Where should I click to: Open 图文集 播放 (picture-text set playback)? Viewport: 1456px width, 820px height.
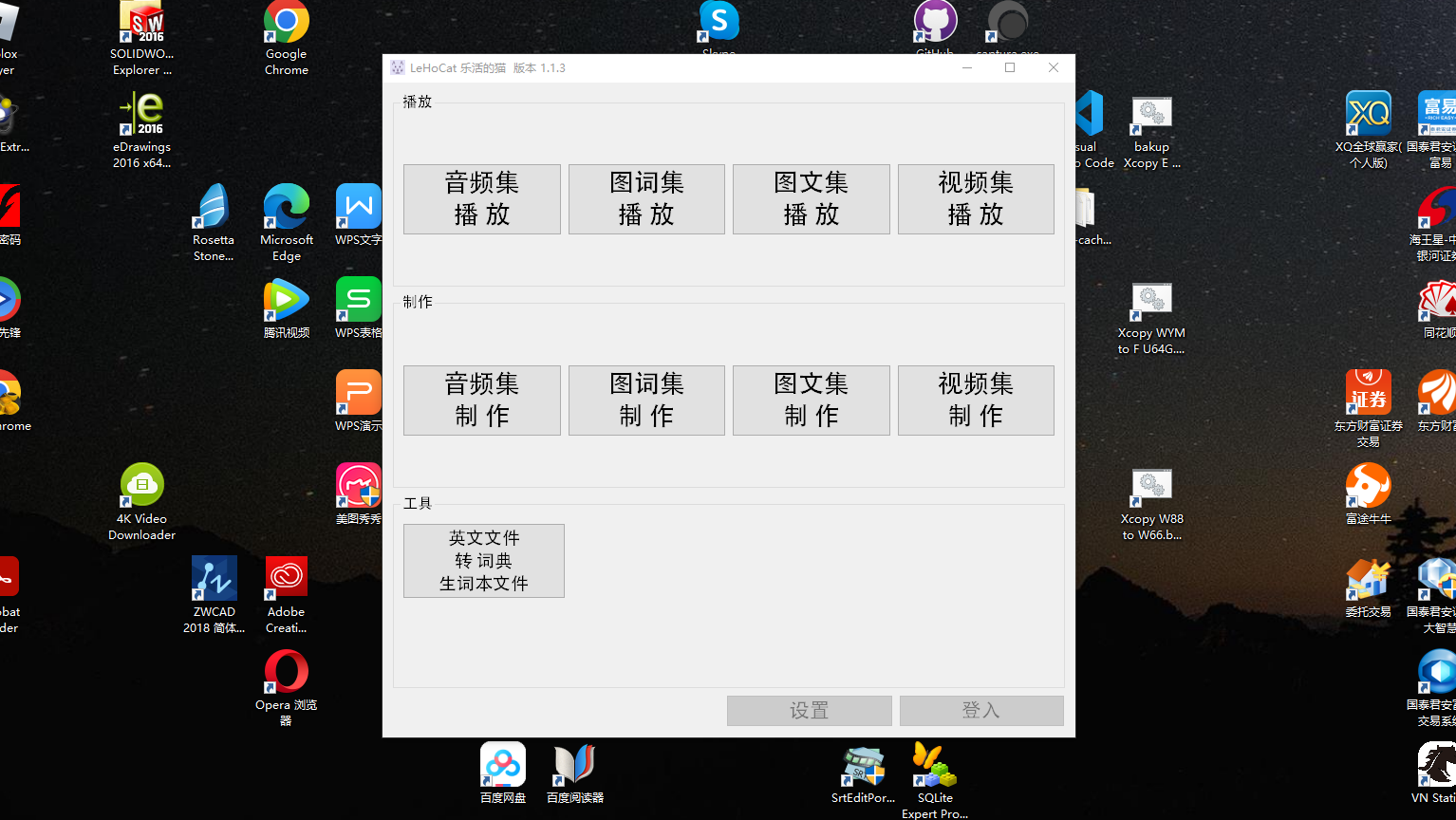811,198
